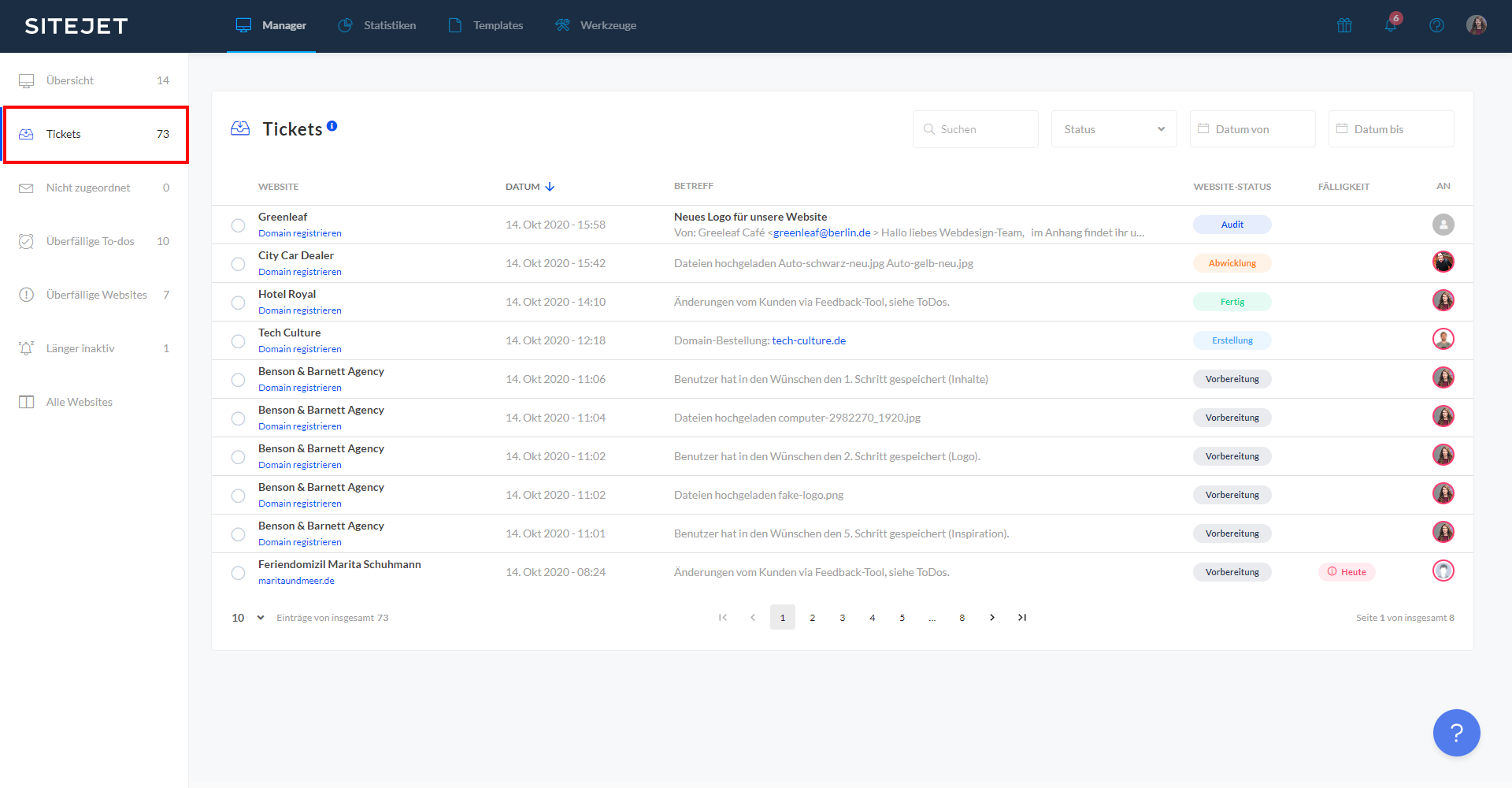Go to next page arrow

coord(992,617)
